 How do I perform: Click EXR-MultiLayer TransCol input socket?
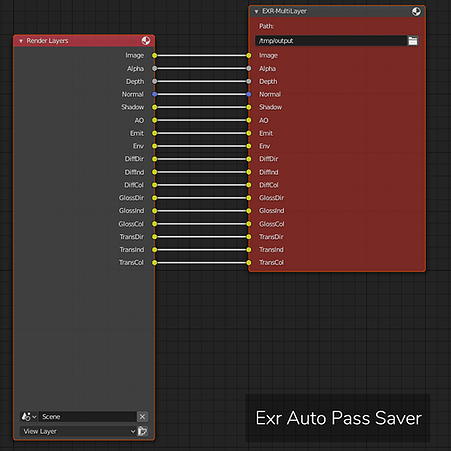point(249,263)
